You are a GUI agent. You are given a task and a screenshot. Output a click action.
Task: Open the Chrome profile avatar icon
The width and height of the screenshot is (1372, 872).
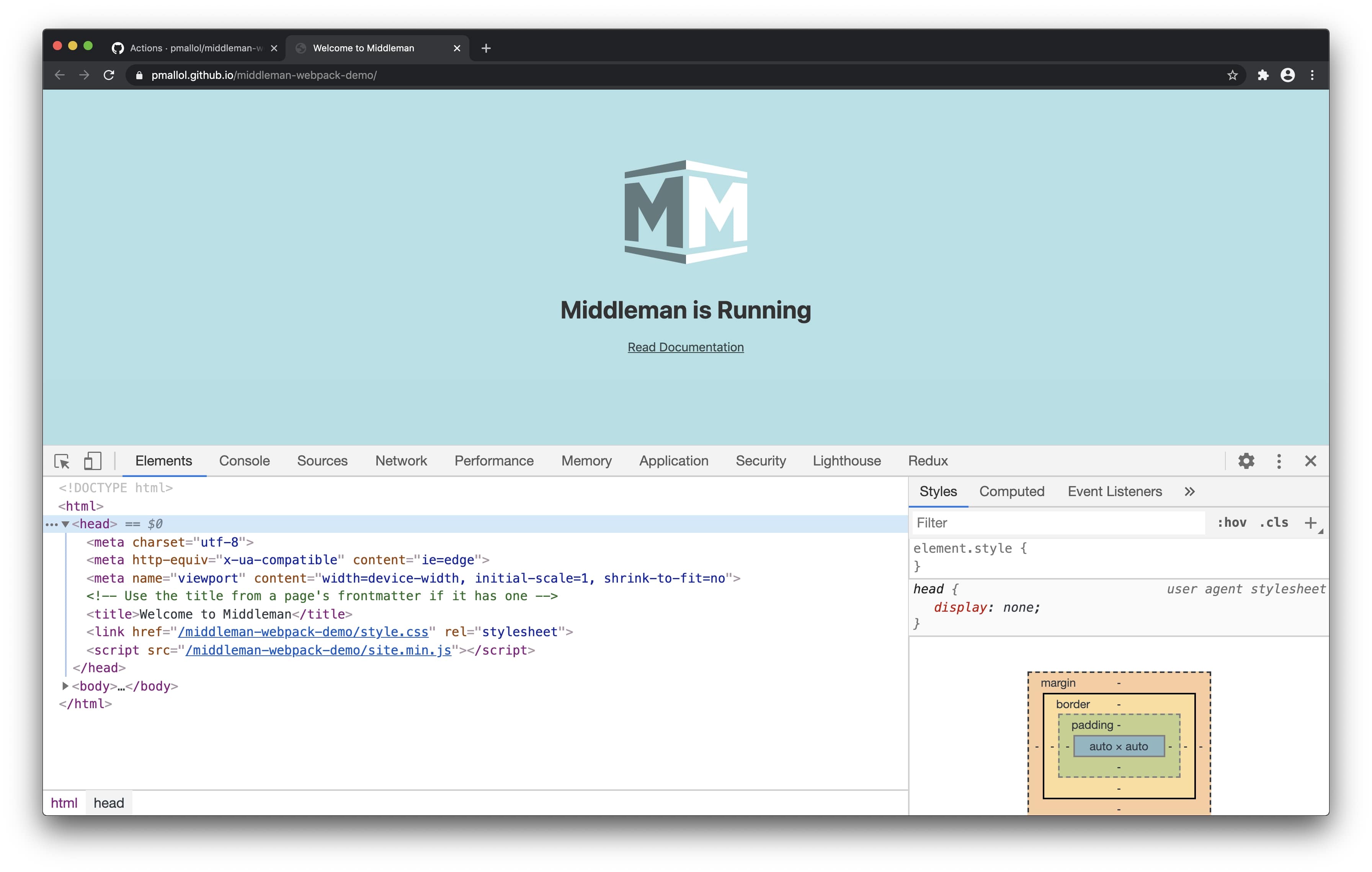[x=1287, y=75]
